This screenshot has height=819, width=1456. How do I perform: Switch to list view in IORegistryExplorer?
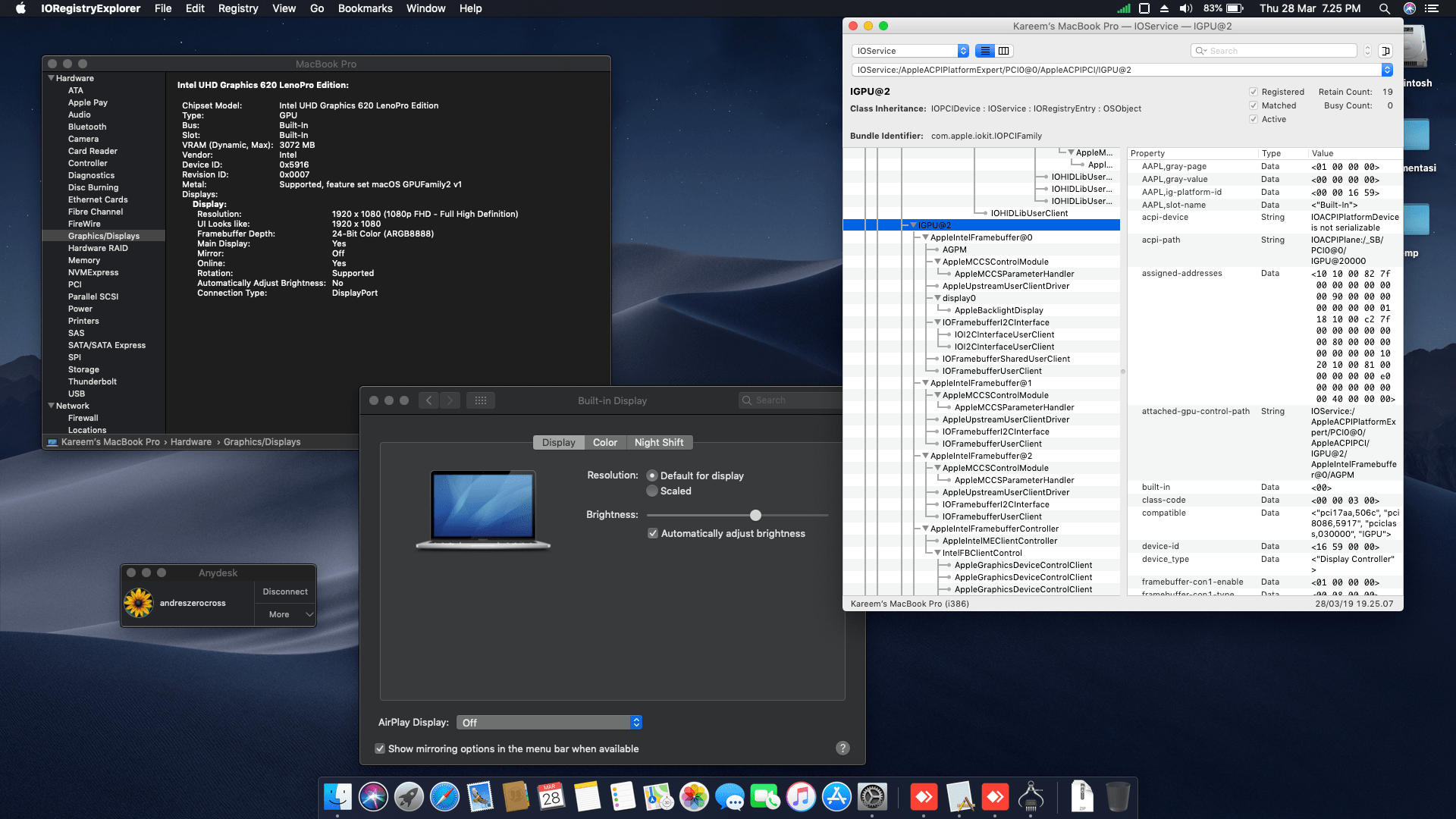tap(984, 51)
